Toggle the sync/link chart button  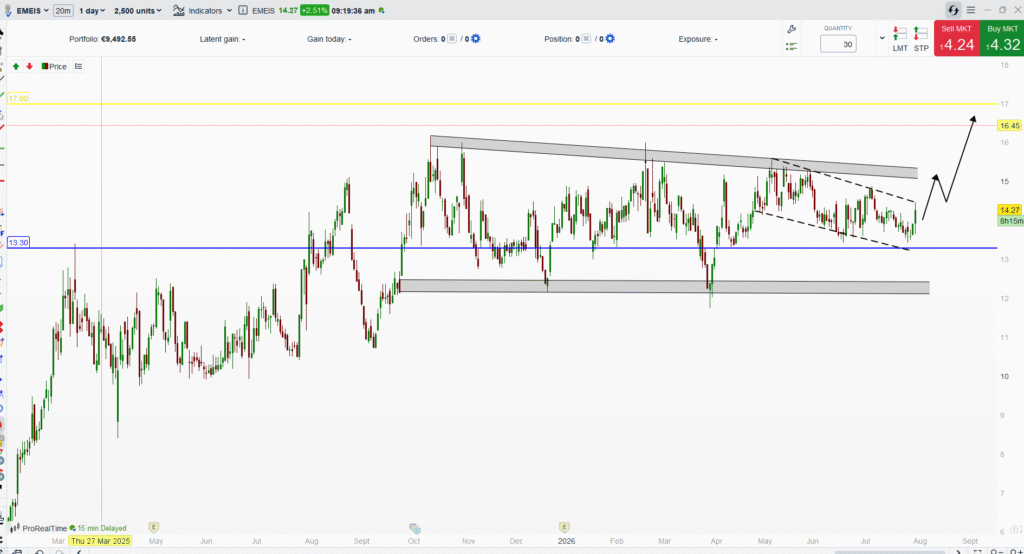(x=953, y=10)
